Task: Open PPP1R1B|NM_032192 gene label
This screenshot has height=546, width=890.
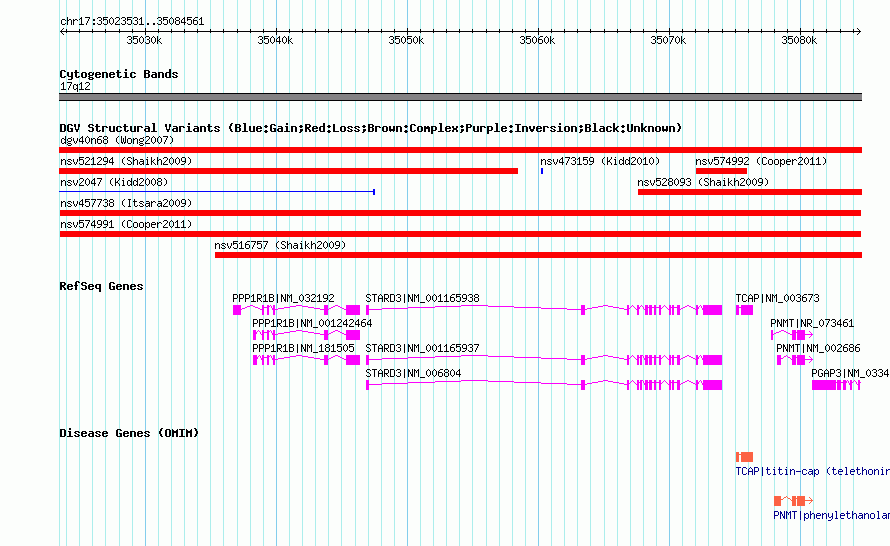Action: tap(283, 298)
